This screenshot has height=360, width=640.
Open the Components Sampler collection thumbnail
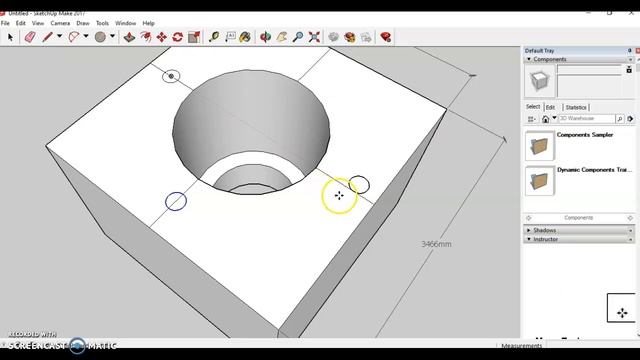[540, 146]
